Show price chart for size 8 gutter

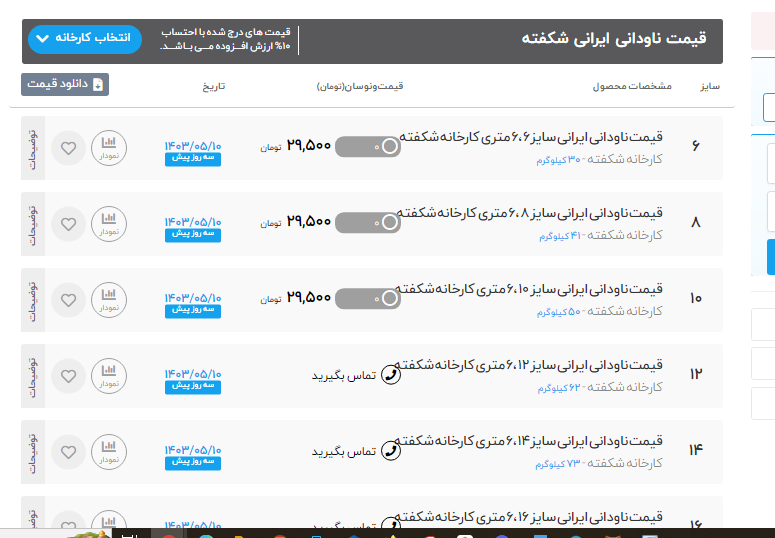click(109, 224)
